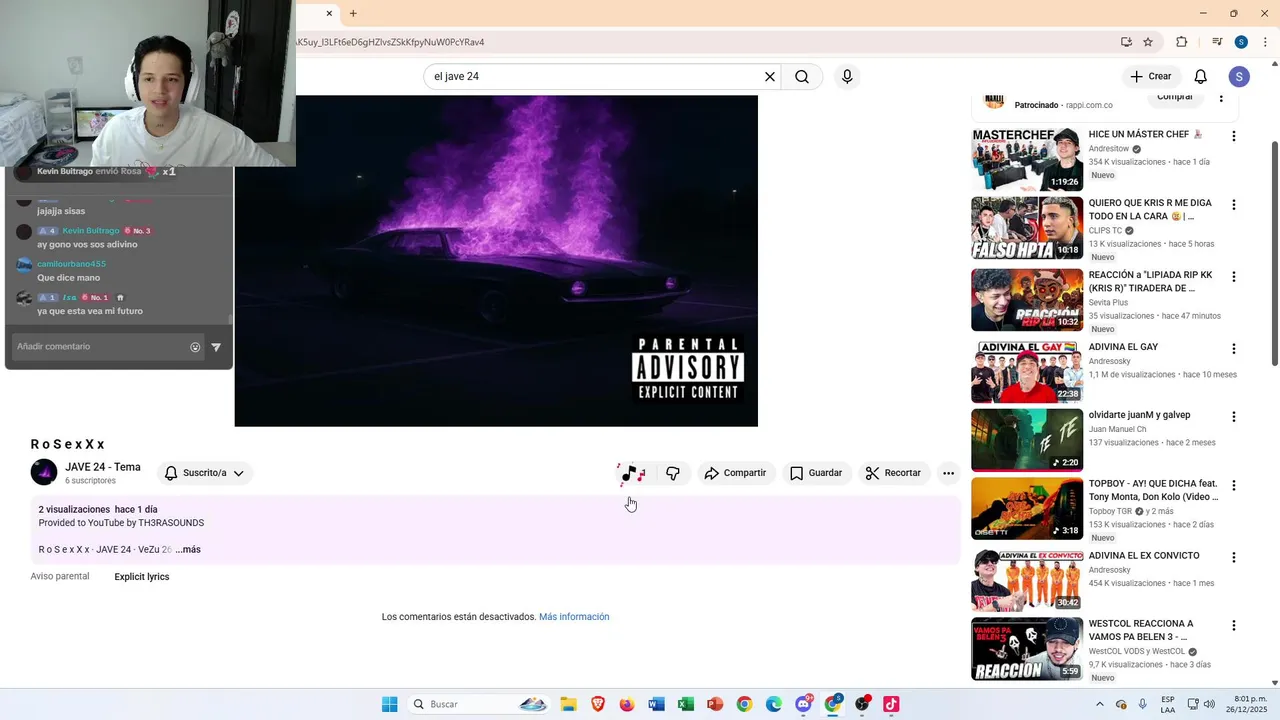Screen dimensions: 1280x720
Task: Open options for olvidarte juanM y galvep
Action: click(1233, 417)
